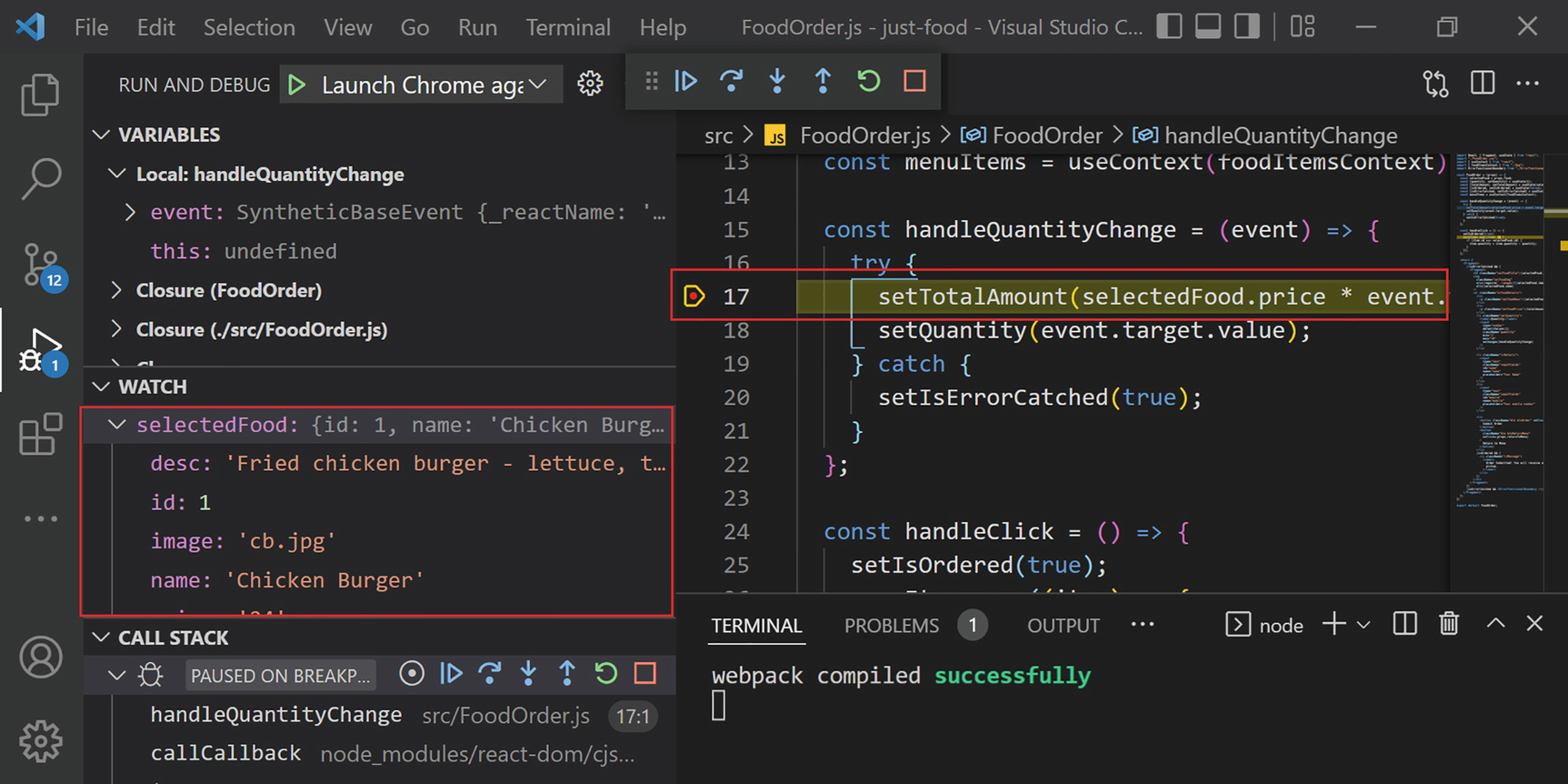Click Continue in the floating debug toolbar
1568x784 pixels.
click(x=686, y=82)
